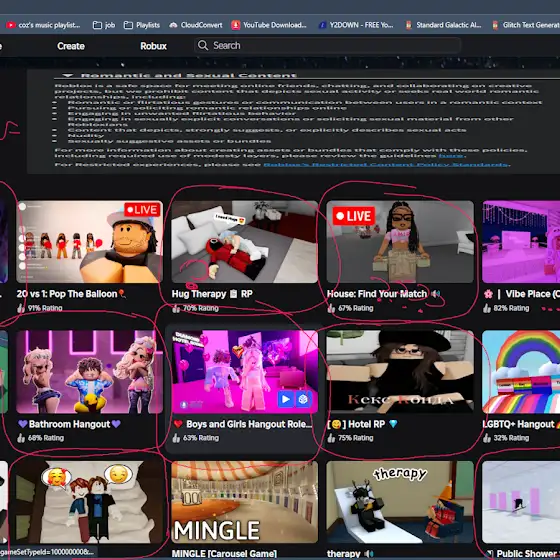
Task: Click the thumbs-up icon with 63% Rating
Action: (176, 438)
